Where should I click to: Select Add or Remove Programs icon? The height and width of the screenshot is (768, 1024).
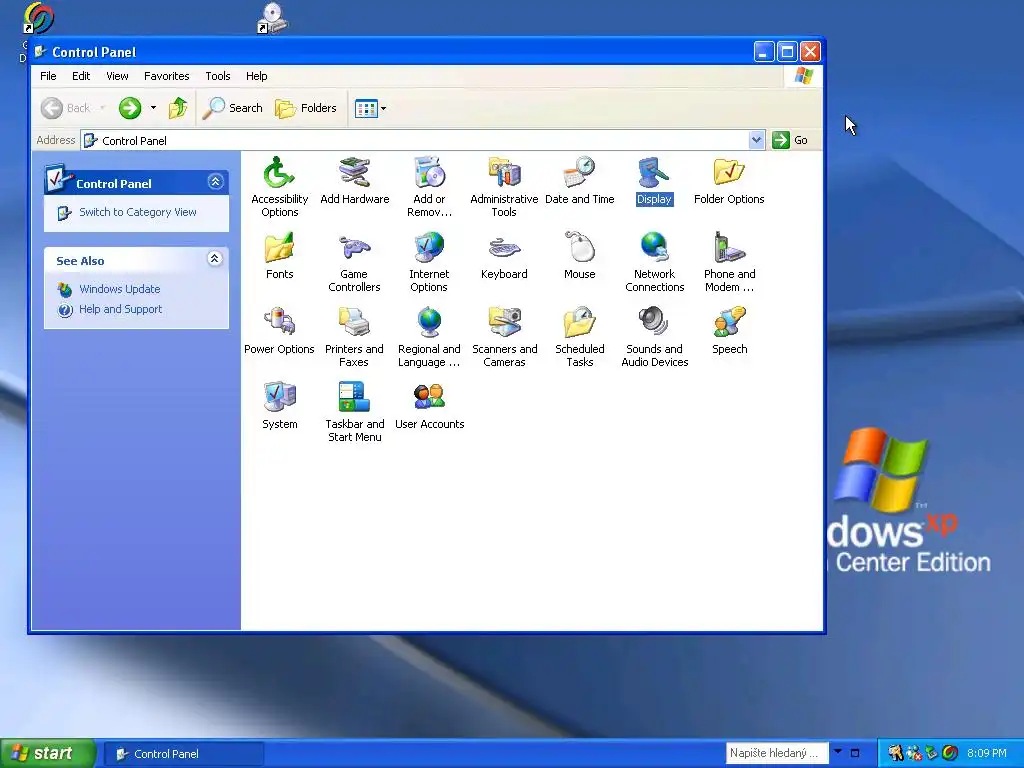[x=429, y=186]
